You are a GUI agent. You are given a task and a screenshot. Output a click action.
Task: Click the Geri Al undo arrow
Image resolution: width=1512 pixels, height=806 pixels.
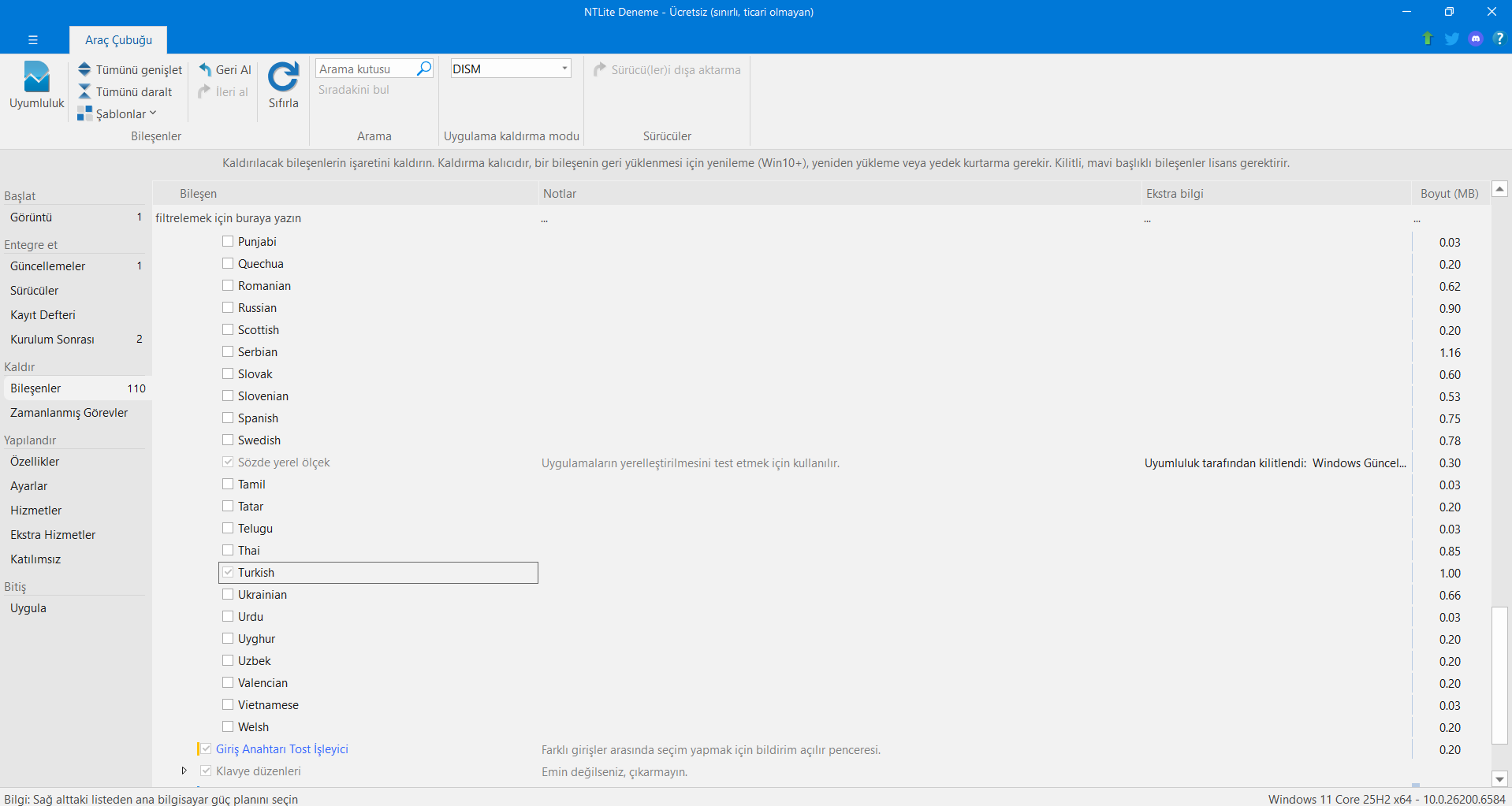[x=205, y=69]
